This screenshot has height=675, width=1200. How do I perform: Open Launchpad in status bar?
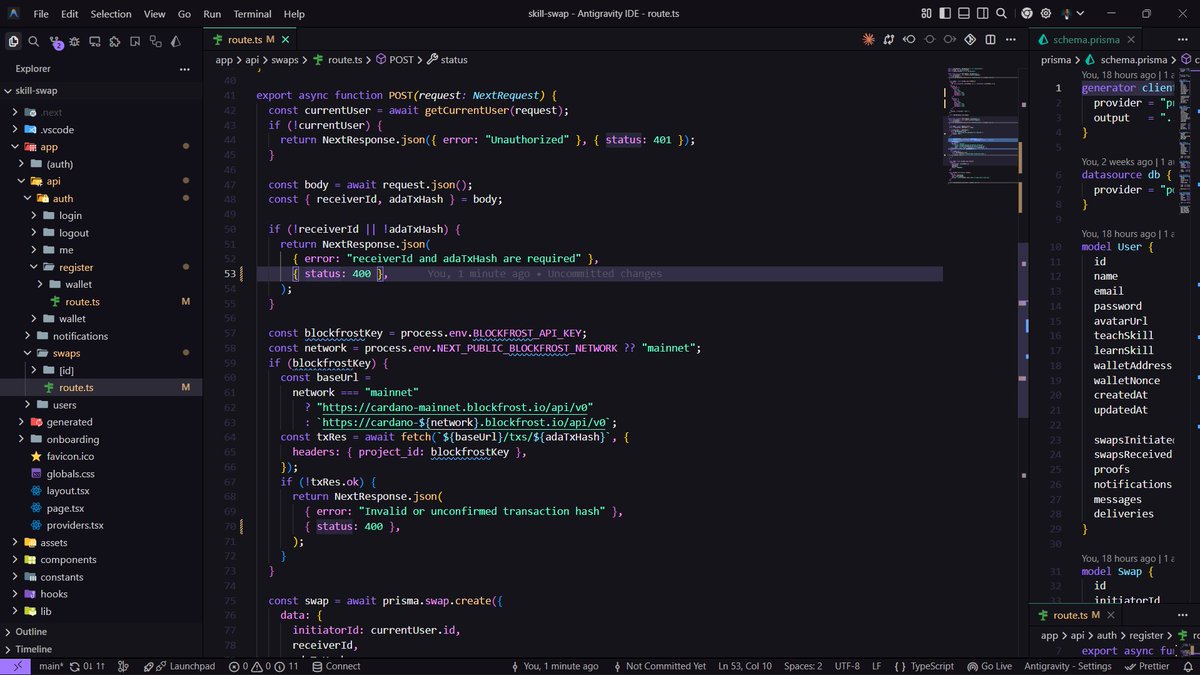coord(180,666)
